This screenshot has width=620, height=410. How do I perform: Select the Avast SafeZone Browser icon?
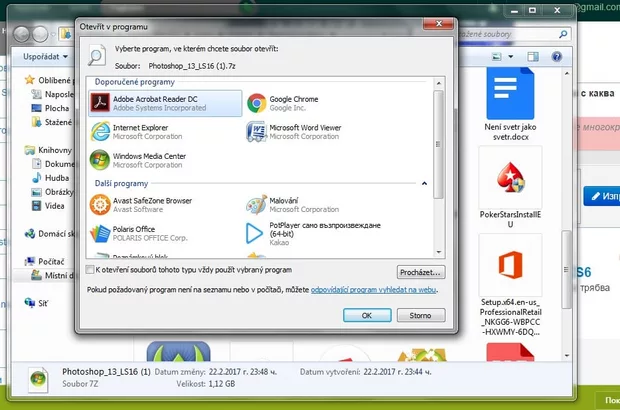(x=100, y=205)
